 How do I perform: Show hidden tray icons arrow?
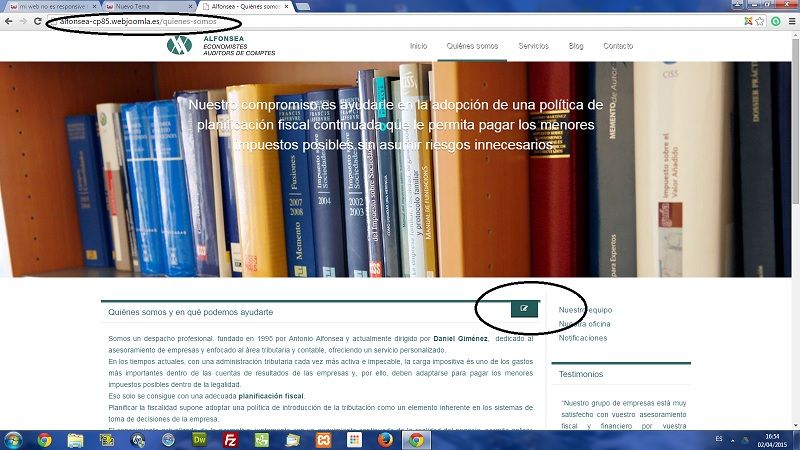point(733,440)
